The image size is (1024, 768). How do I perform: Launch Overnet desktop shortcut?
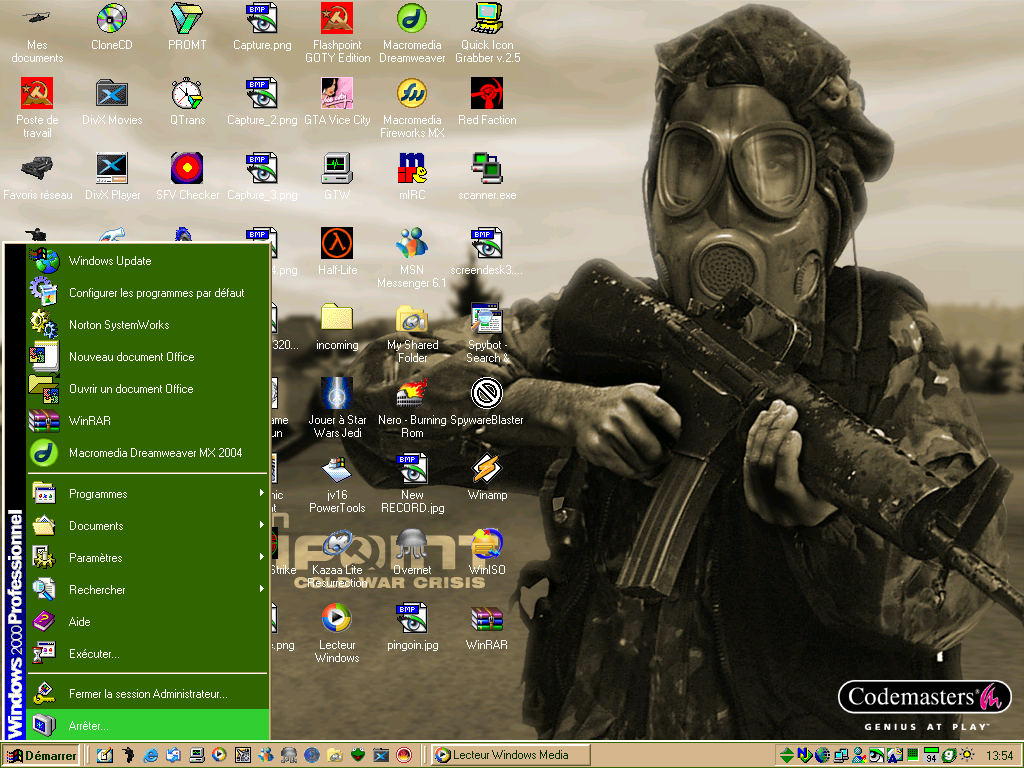(x=412, y=552)
